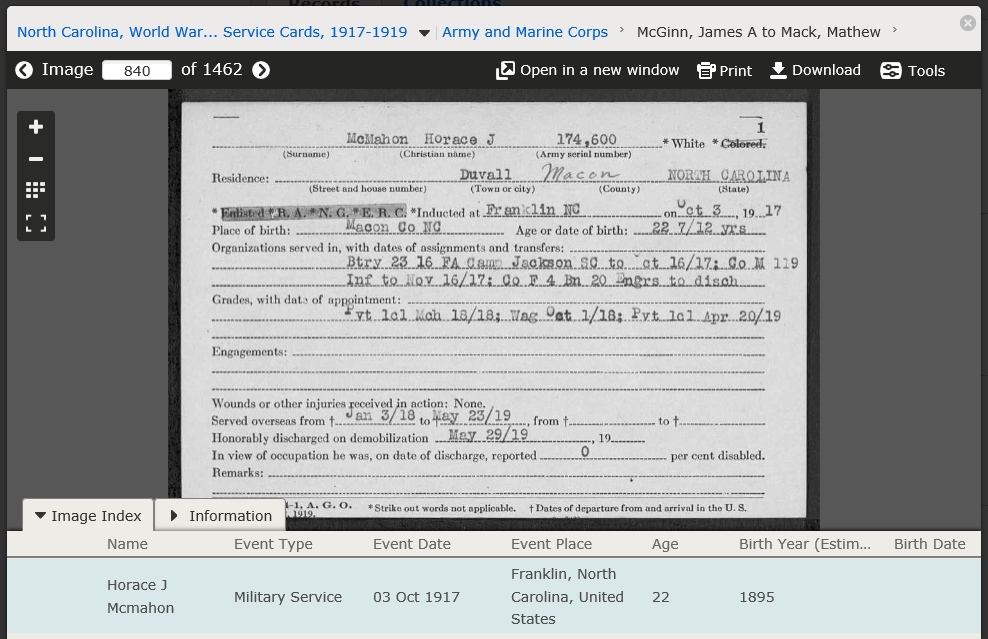Go to previous image arrow
This screenshot has width=988, height=639.
coord(24,70)
